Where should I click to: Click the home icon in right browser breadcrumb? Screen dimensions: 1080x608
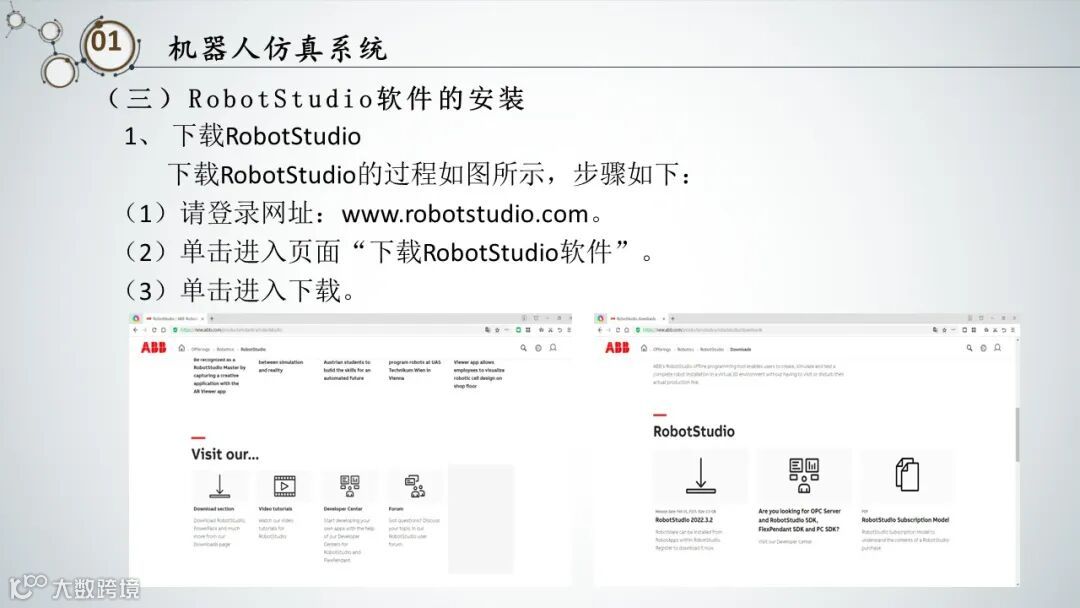[x=644, y=348]
